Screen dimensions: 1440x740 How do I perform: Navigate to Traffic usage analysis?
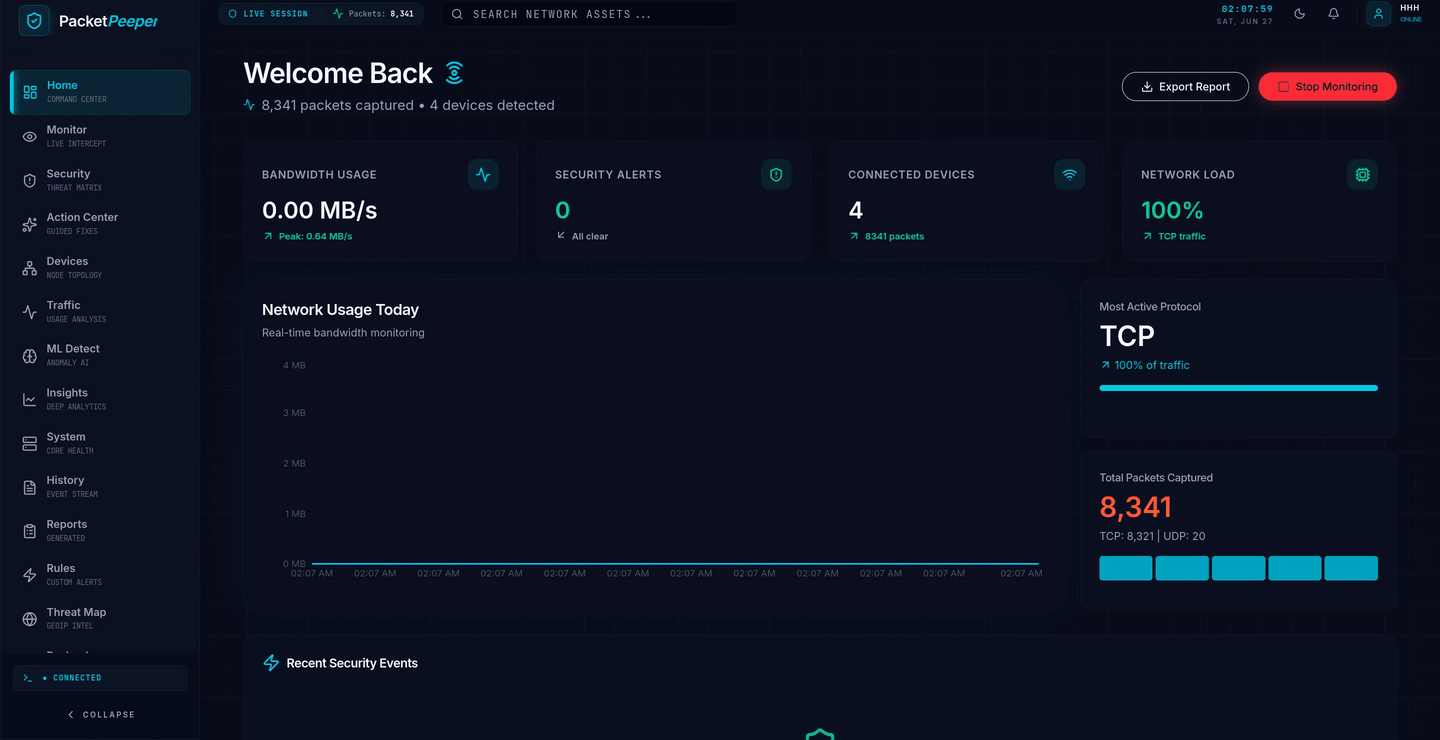tap(100, 312)
